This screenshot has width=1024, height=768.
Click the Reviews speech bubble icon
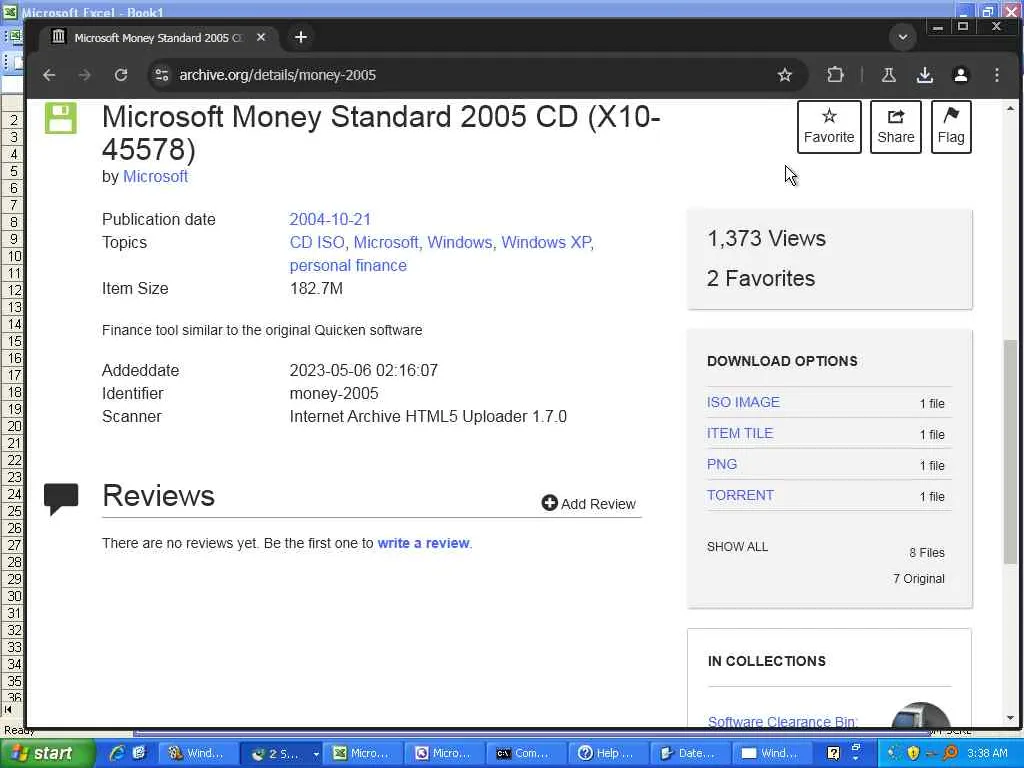pyautogui.click(x=61, y=499)
